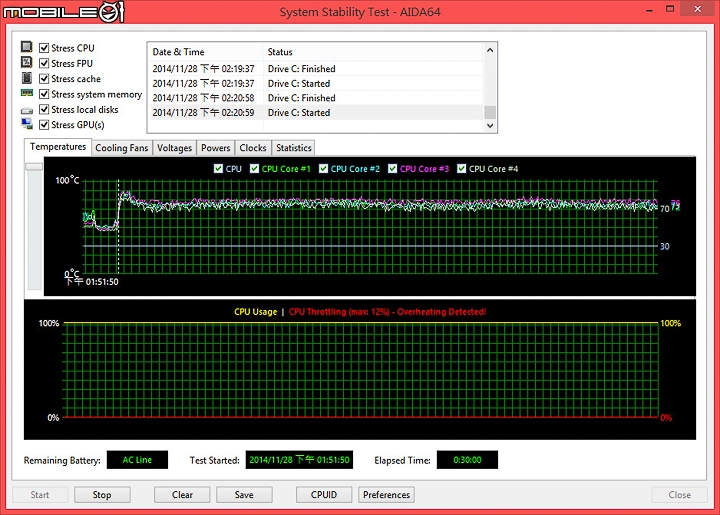Click the Test Started timestamp value
Viewport: 720px width, 515px height.
pos(299,460)
